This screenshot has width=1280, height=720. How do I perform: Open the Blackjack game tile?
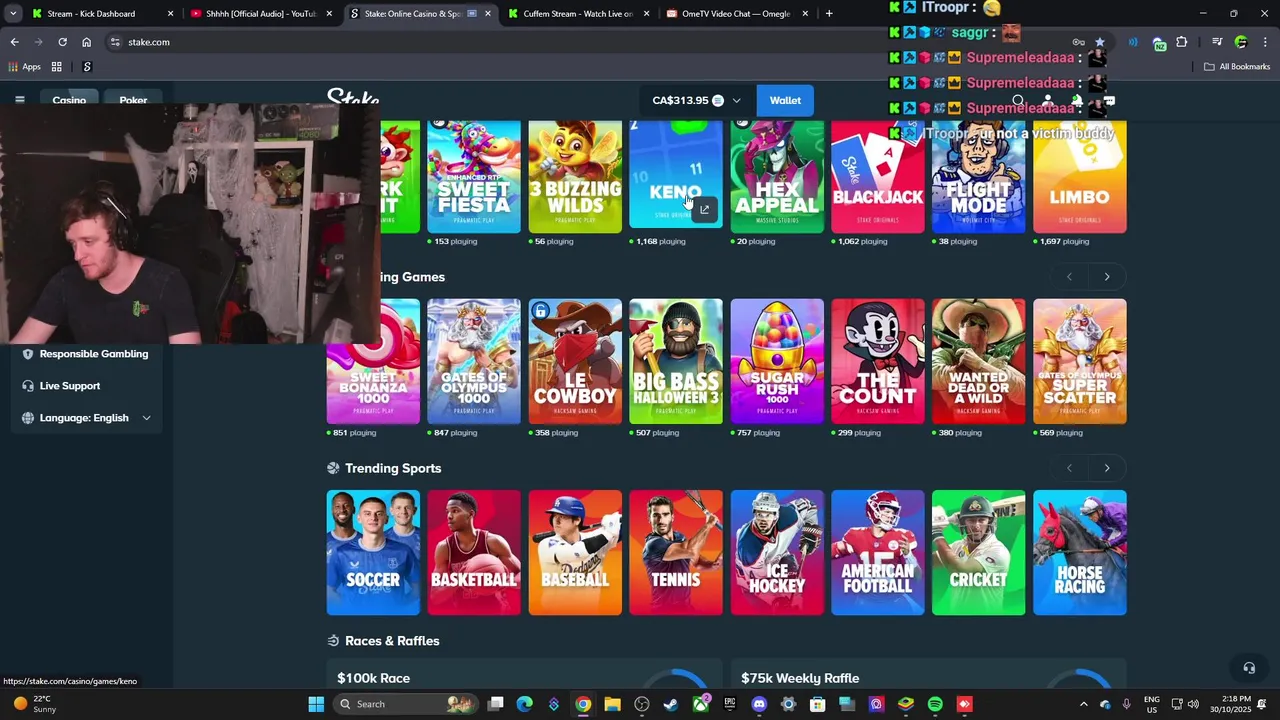pyautogui.click(x=878, y=176)
